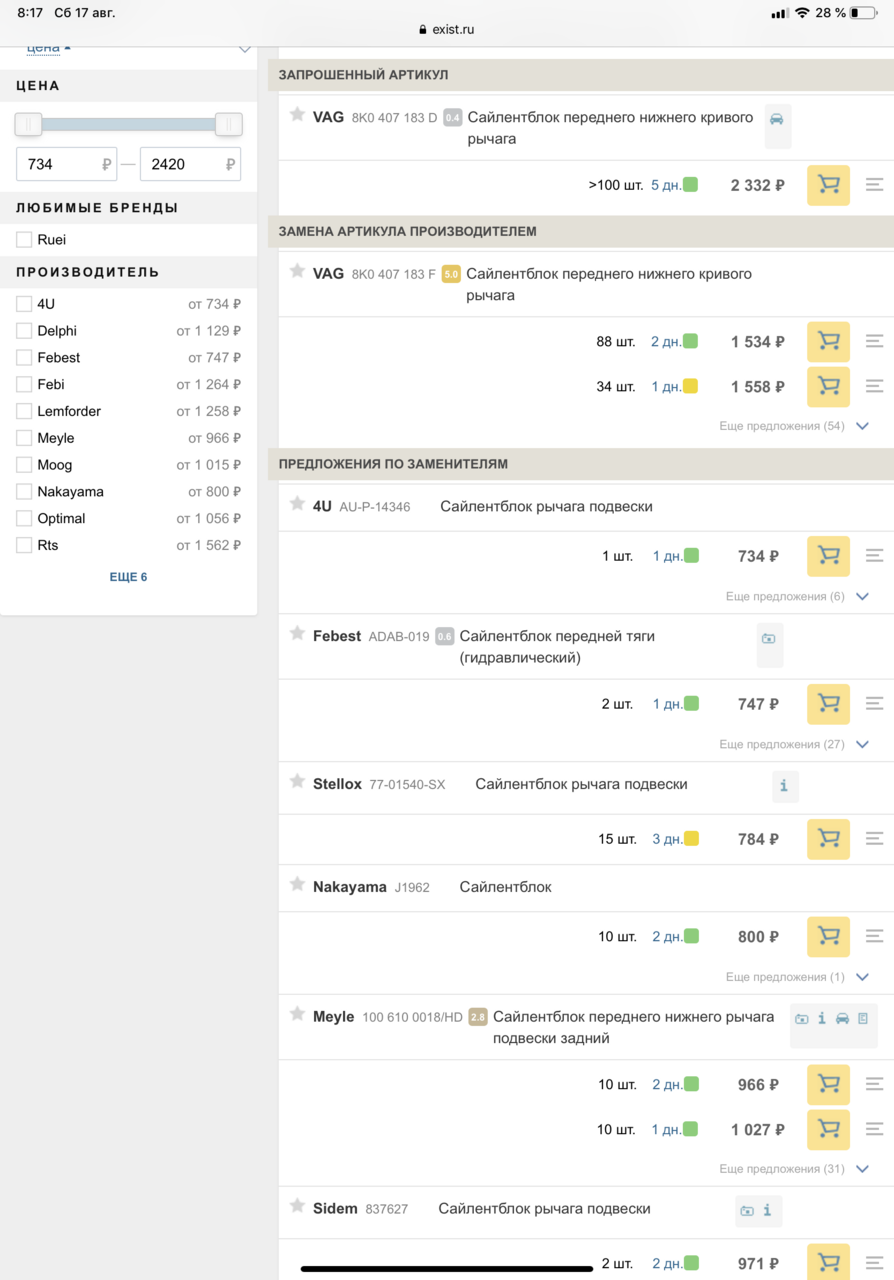Add Meyle offer at 966 ₽ to cart
Image resolution: width=894 pixels, height=1280 pixels.
click(828, 1085)
